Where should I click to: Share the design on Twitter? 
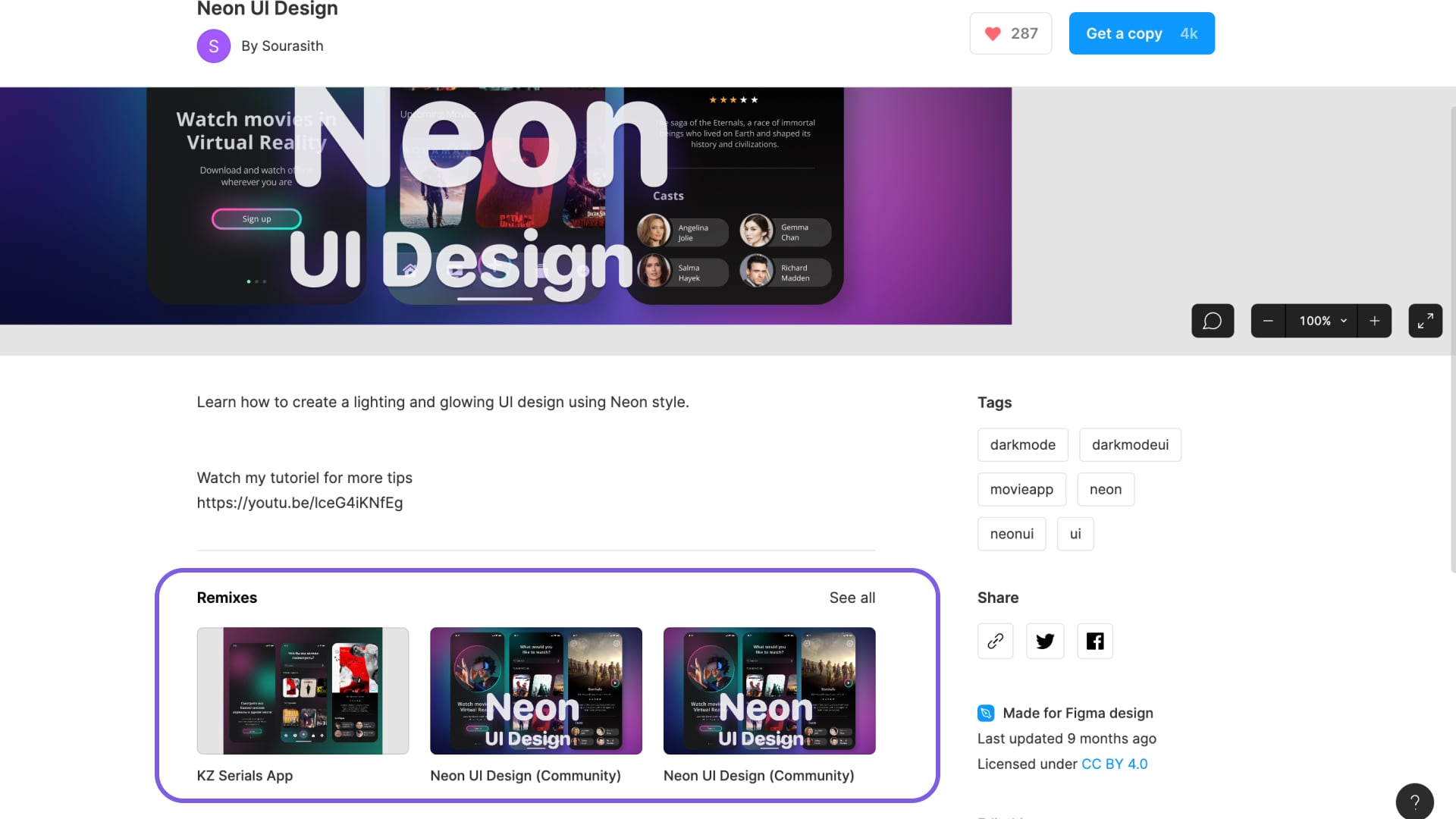[1044, 641]
